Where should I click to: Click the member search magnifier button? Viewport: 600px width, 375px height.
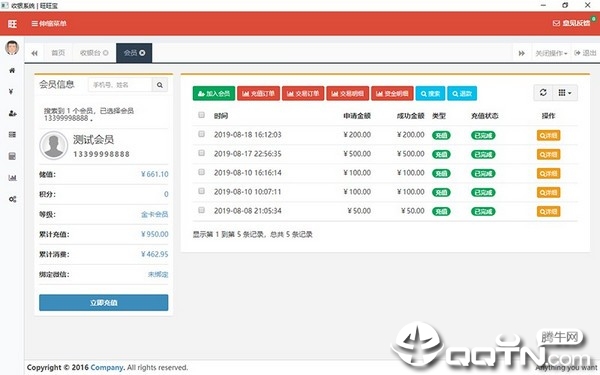tap(160, 85)
